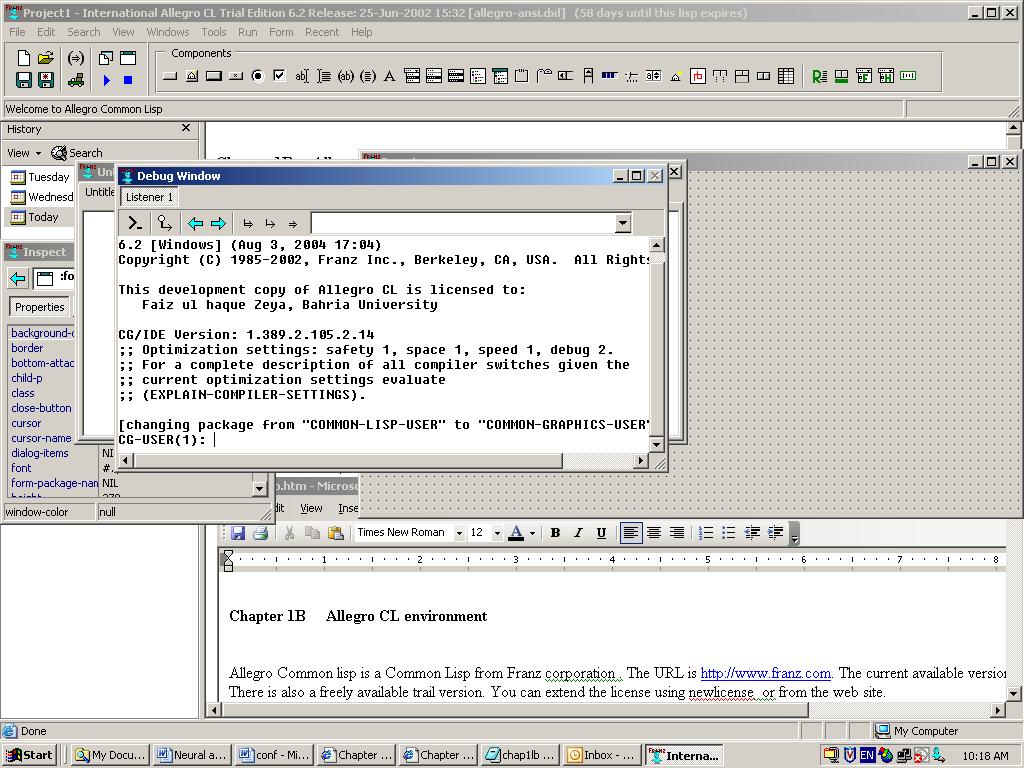Image resolution: width=1024 pixels, height=768 pixels.
Task: Click the Inspect window cyan back arrow
Action: coord(18,279)
